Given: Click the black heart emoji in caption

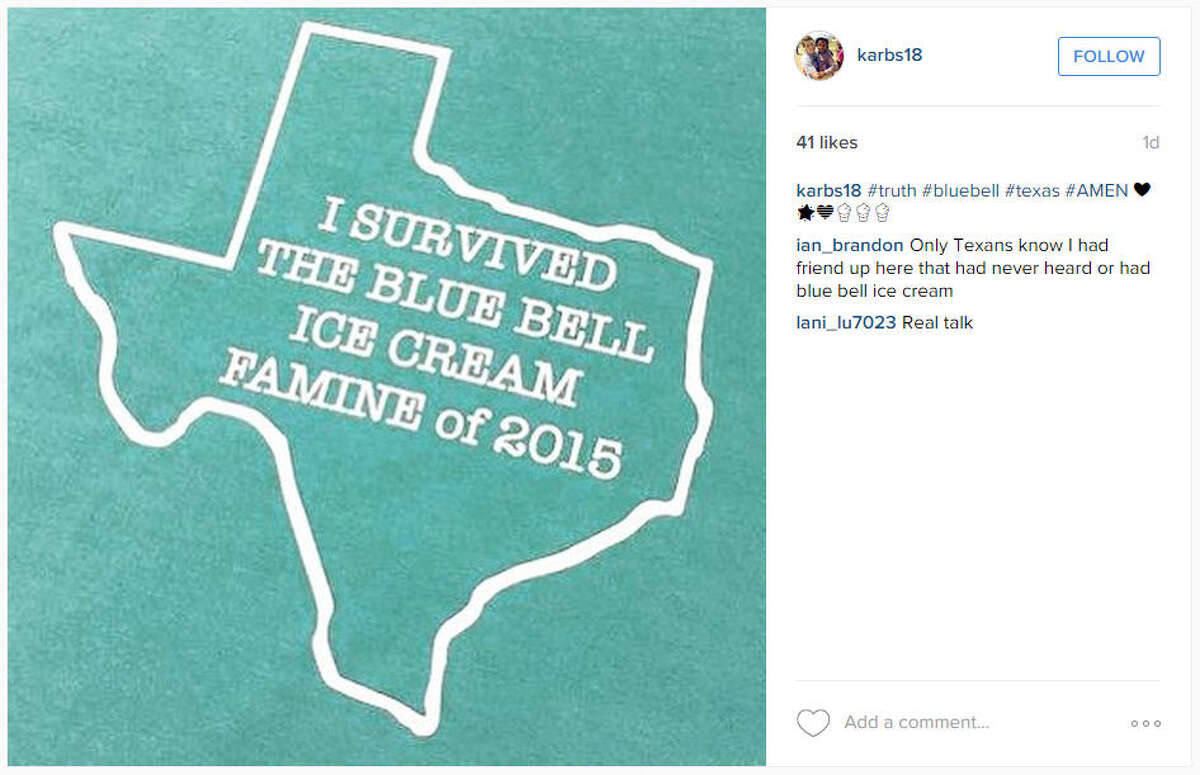Looking at the screenshot, I should coord(1142,190).
